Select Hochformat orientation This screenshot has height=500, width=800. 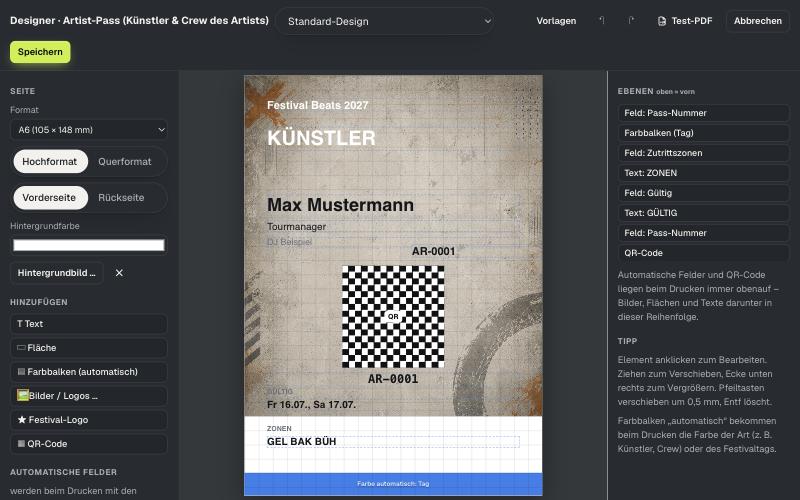pyautogui.click(x=49, y=161)
